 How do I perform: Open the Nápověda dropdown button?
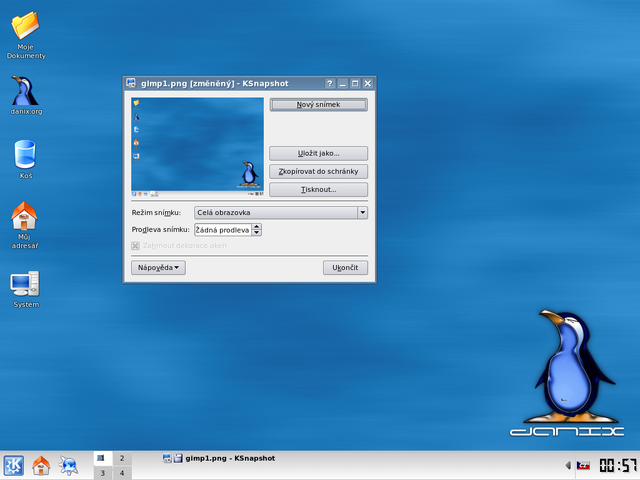pyautogui.click(x=158, y=268)
